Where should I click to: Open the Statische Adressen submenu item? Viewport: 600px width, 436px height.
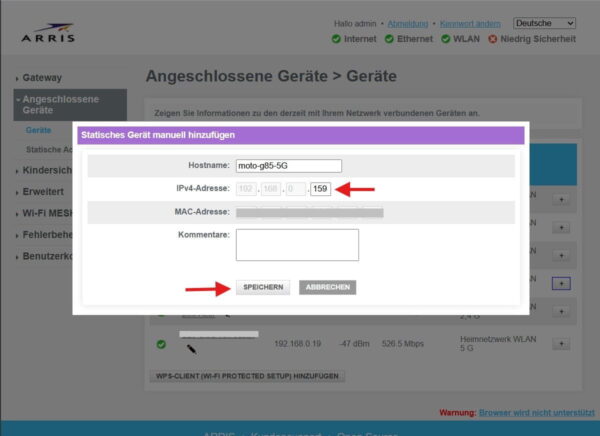click(49, 150)
